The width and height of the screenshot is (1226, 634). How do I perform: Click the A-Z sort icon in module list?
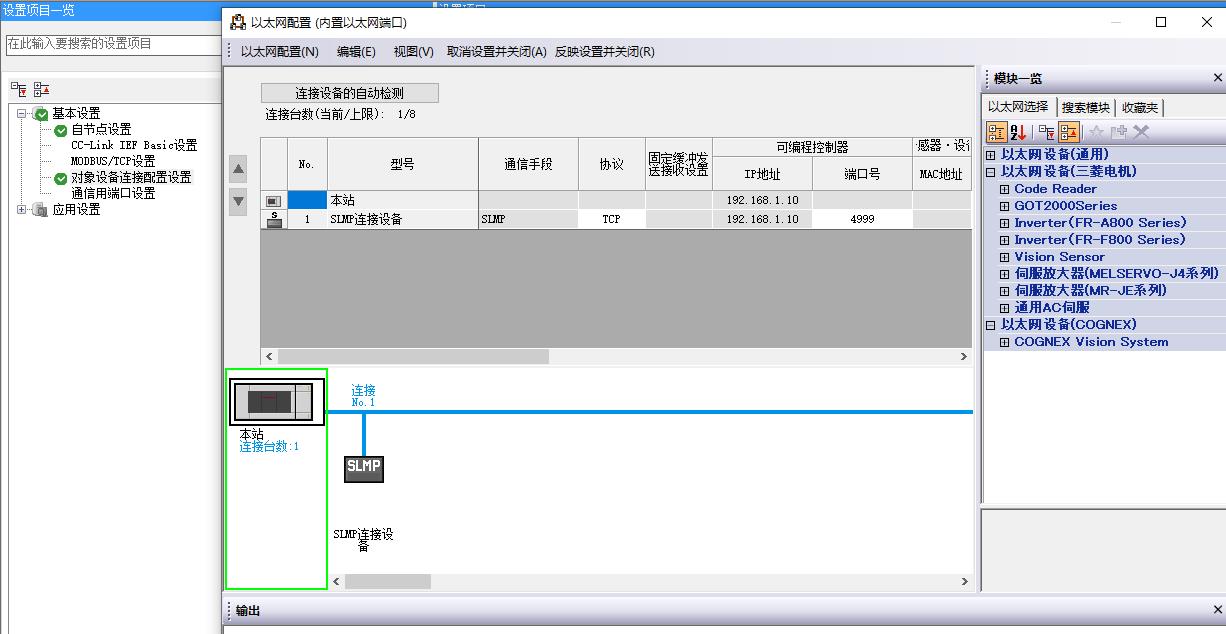point(1019,132)
